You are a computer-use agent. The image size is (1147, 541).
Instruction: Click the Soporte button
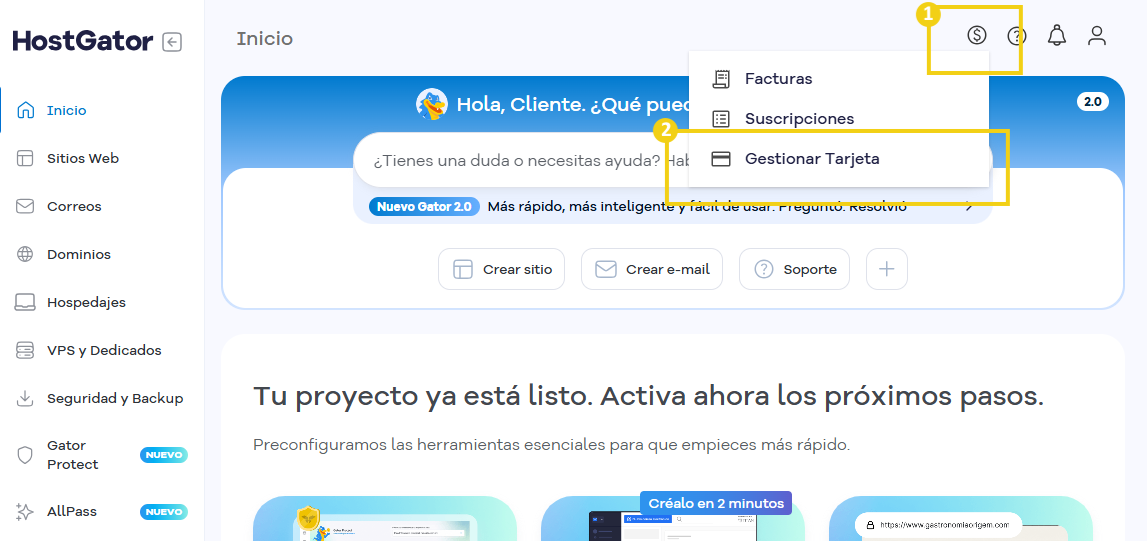(x=794, y=269)
